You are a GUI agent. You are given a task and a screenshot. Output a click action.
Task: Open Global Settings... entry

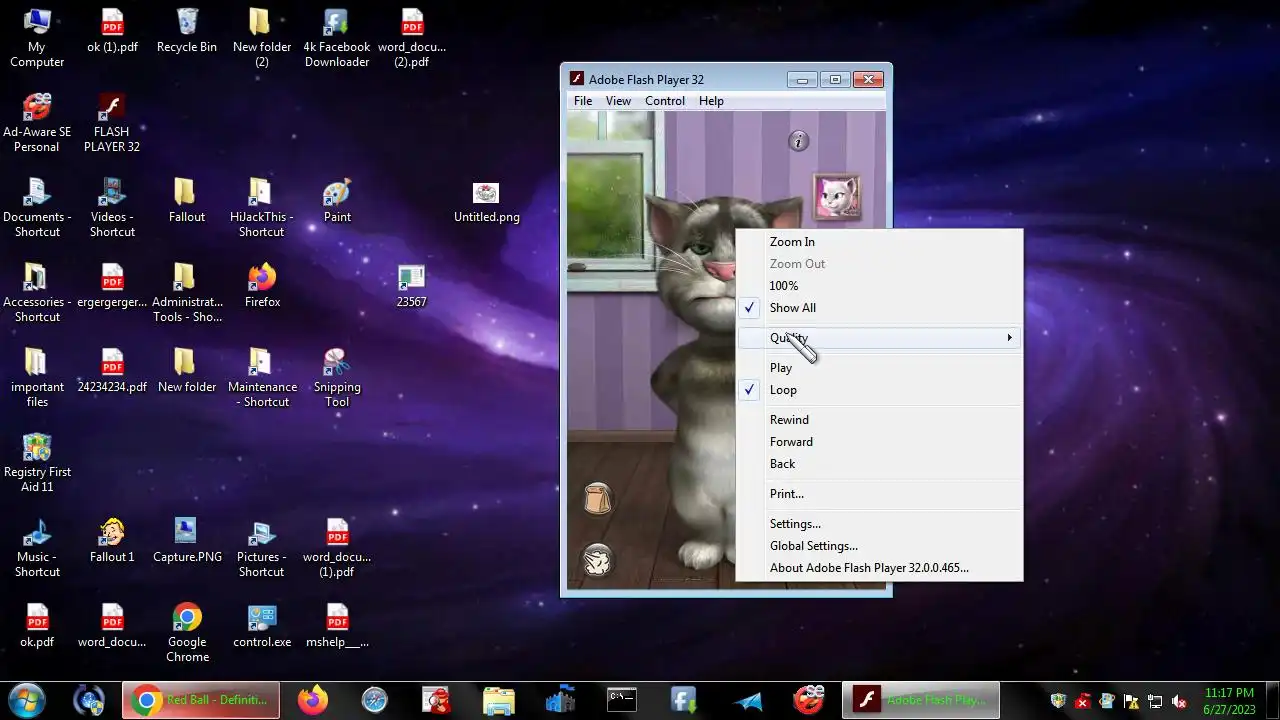coord(880,546)
